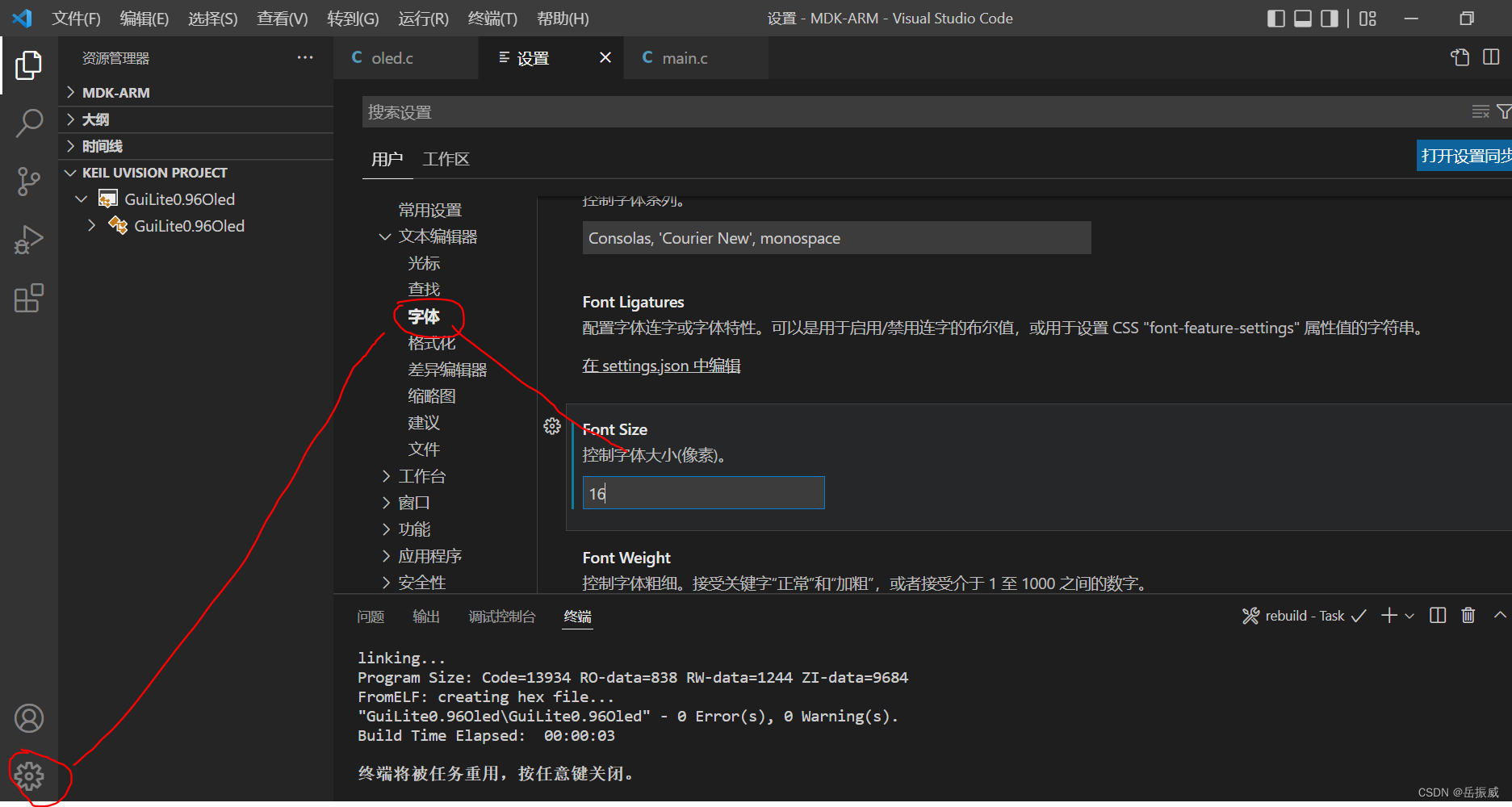Image resolution: width=1512 pixels, height=807 pixels.
Task: Open Font Size setting gear menu
Action: pos(552,426)
